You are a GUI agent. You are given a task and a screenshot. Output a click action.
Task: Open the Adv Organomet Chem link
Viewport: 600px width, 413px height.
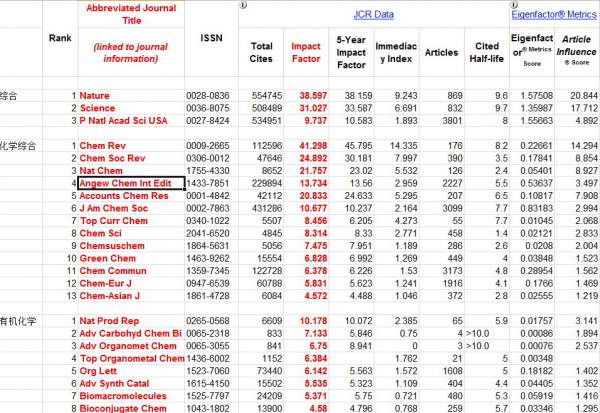(x=128, y=346)
